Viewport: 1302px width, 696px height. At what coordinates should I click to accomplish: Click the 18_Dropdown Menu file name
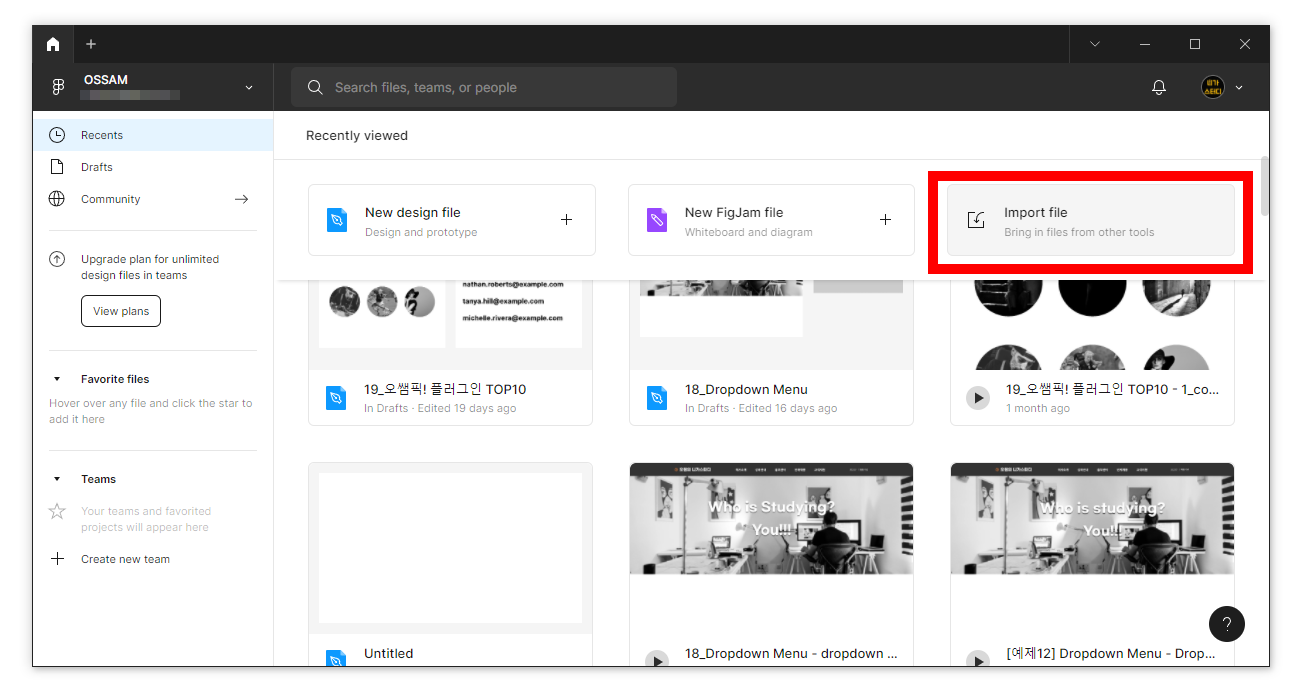[x=746, y=389]
